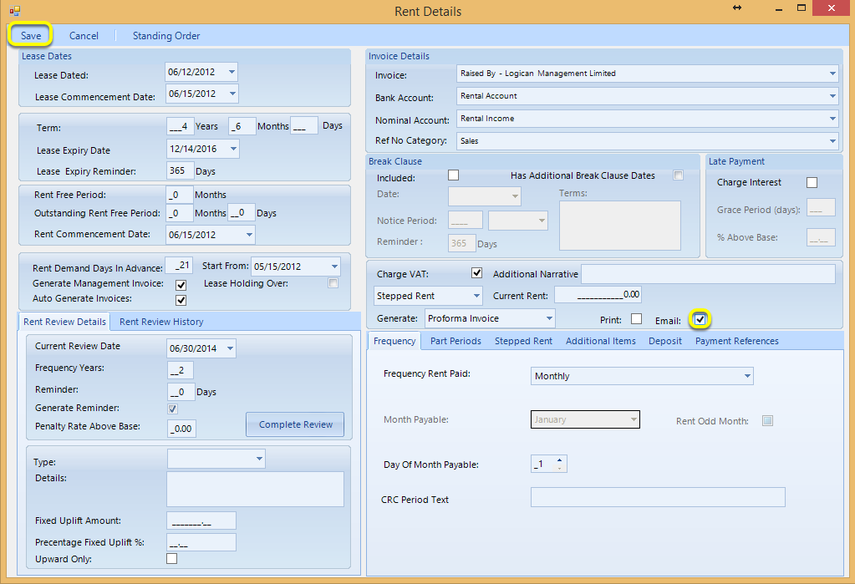Expand the Nominal Account dropdown
Viewport: 855px width, 584px height.
tap(832, 118)
